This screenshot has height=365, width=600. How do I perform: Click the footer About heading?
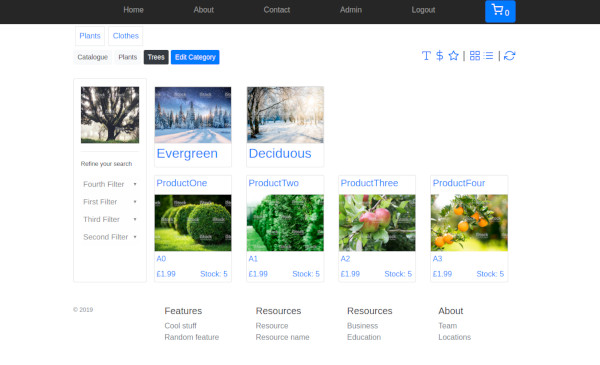(x=451, y=311)
